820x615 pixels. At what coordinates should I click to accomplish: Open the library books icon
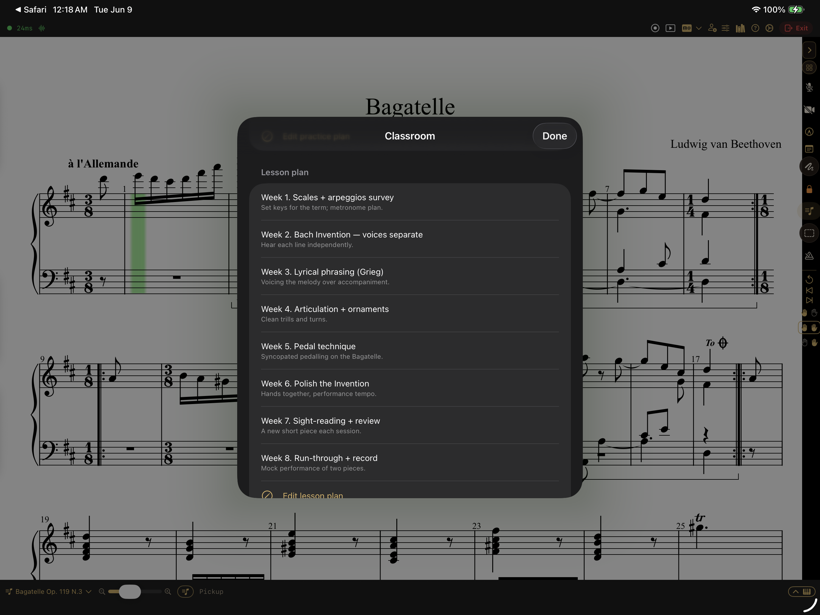point(740,28)
